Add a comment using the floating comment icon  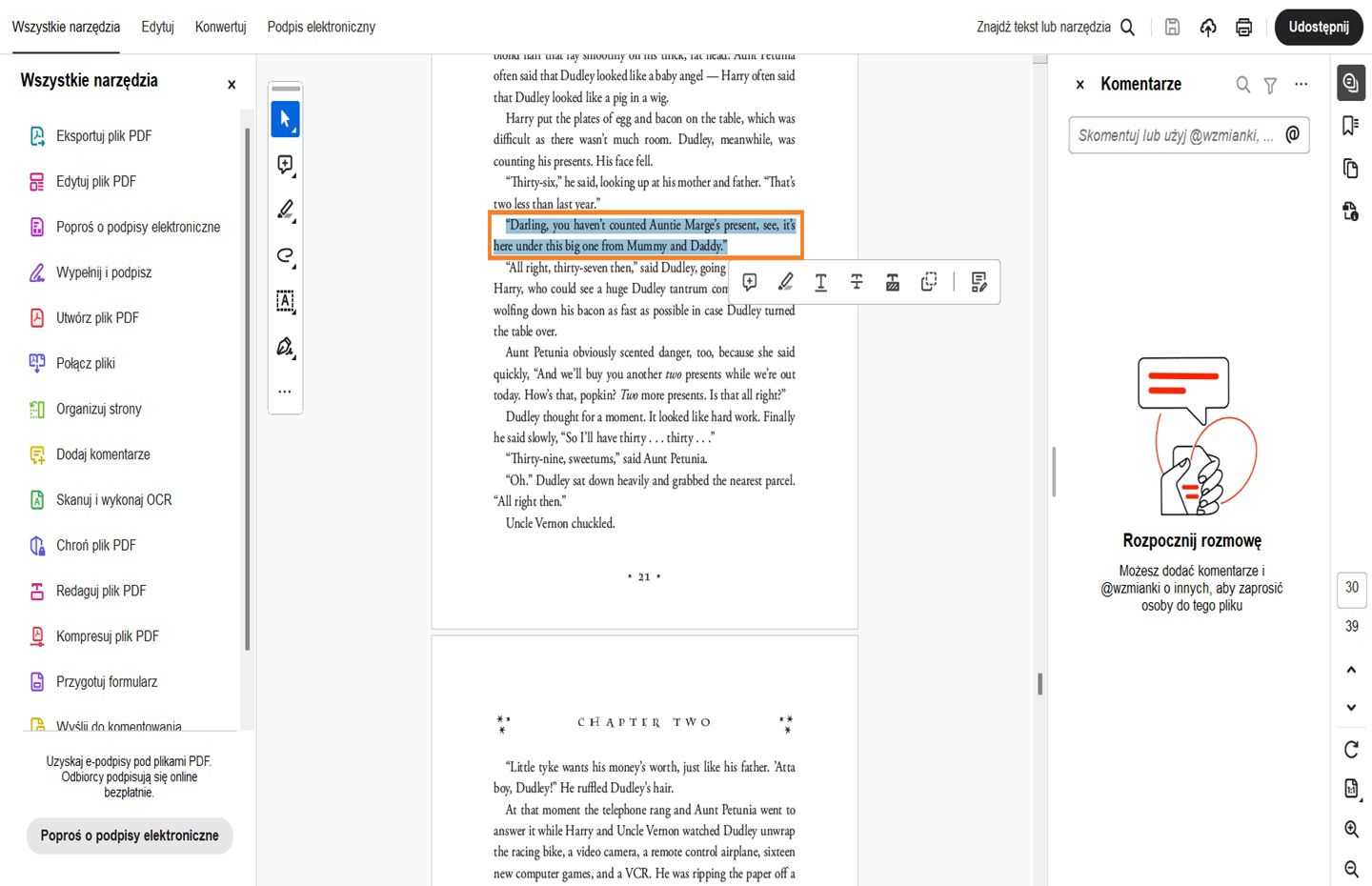(x=750, y=282)
